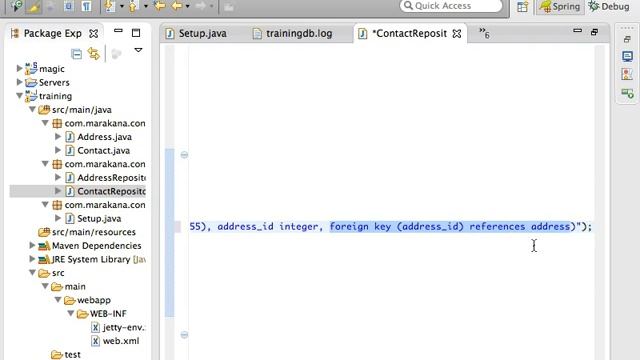Screen dimensions: 640x360
Task: Switch to the Debug perspective
Action: (x=609, y=7)
